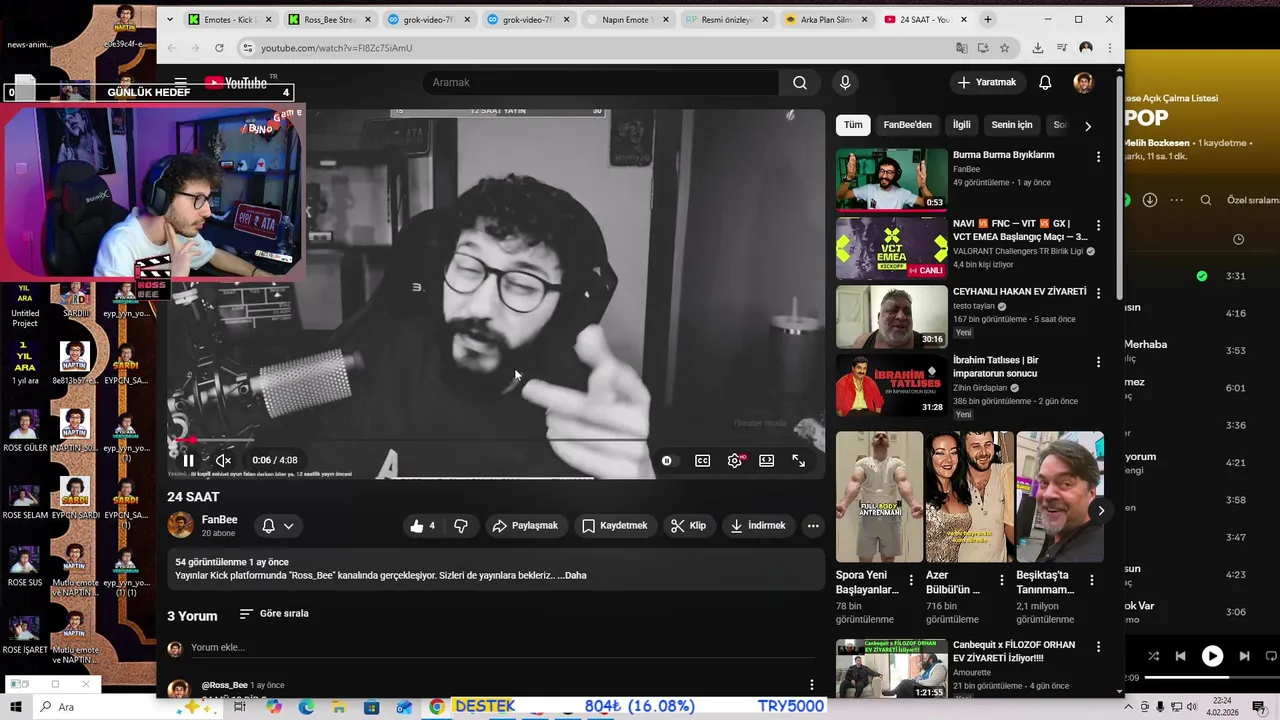
Task: Switch player to theater mode
Action: 766,461
